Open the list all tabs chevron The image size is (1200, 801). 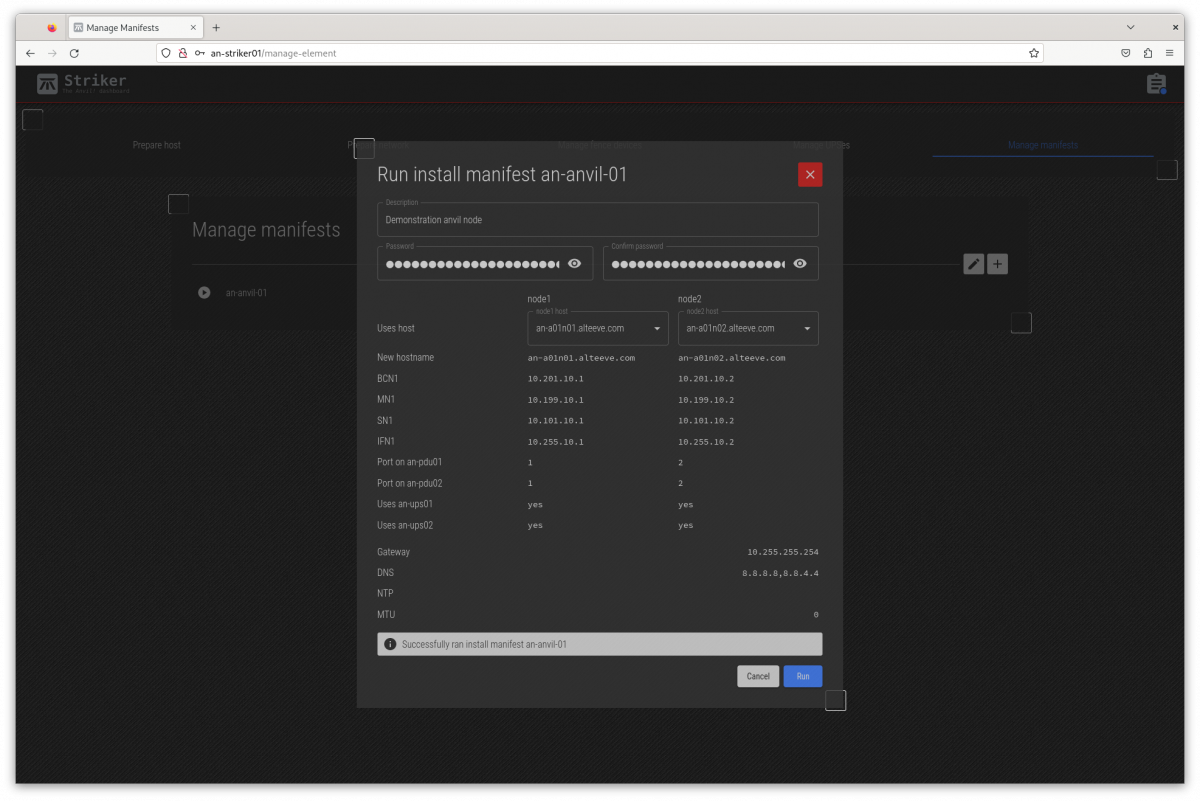[x=1131, y=27]
